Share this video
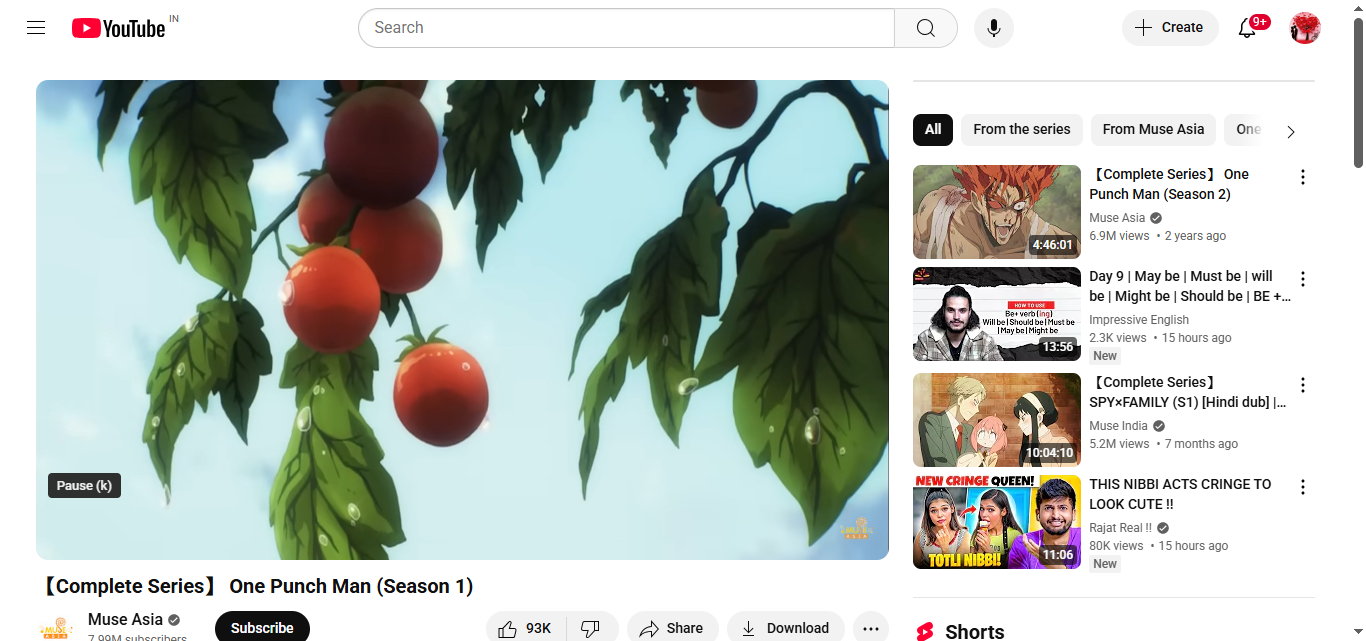The image size is (1366, 641). [x=672, y=628]
